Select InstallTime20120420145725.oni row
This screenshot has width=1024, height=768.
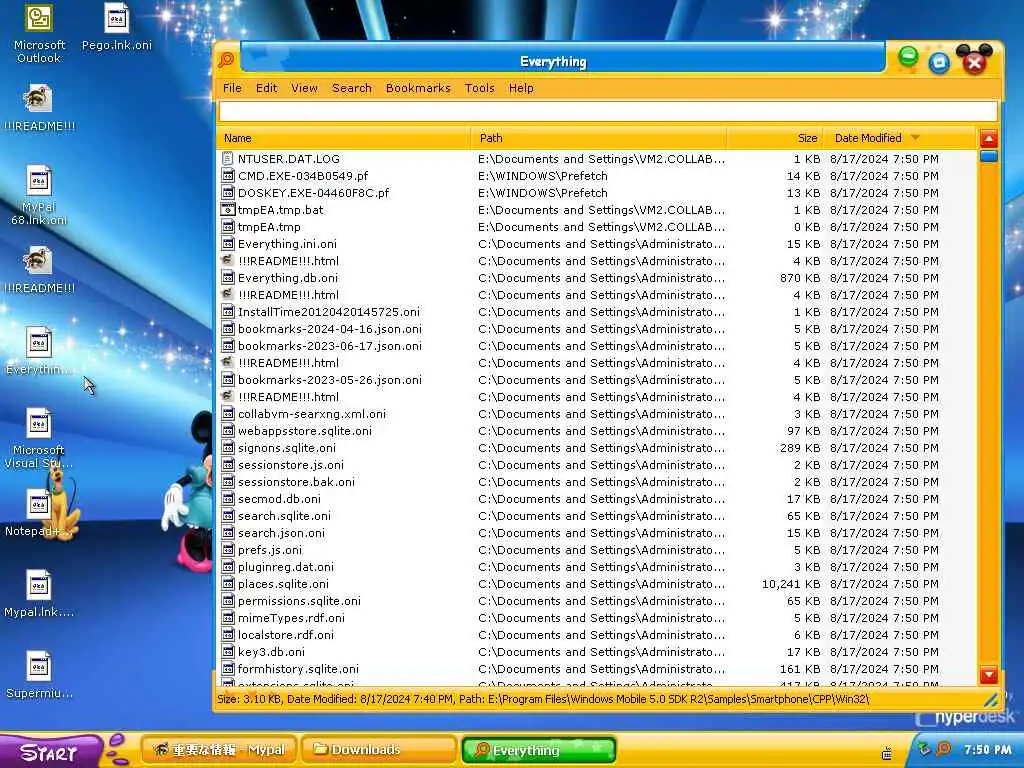[x=596, y=312]
